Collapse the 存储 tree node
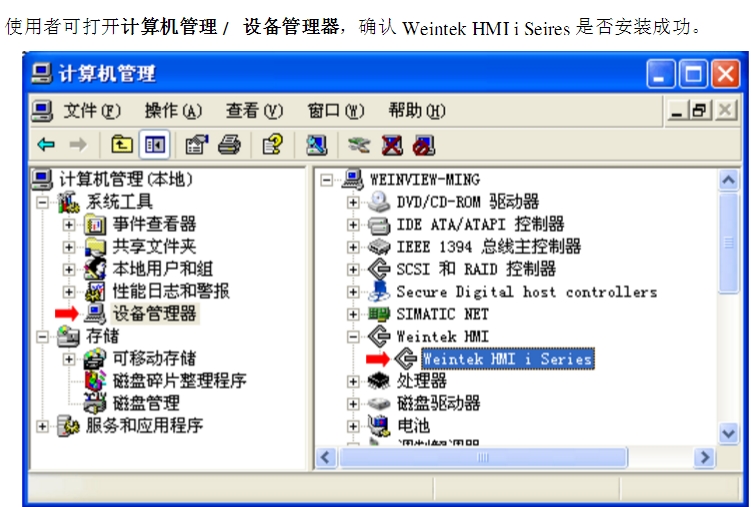Viewport: 753px width, 507px height. pos(42,337)
